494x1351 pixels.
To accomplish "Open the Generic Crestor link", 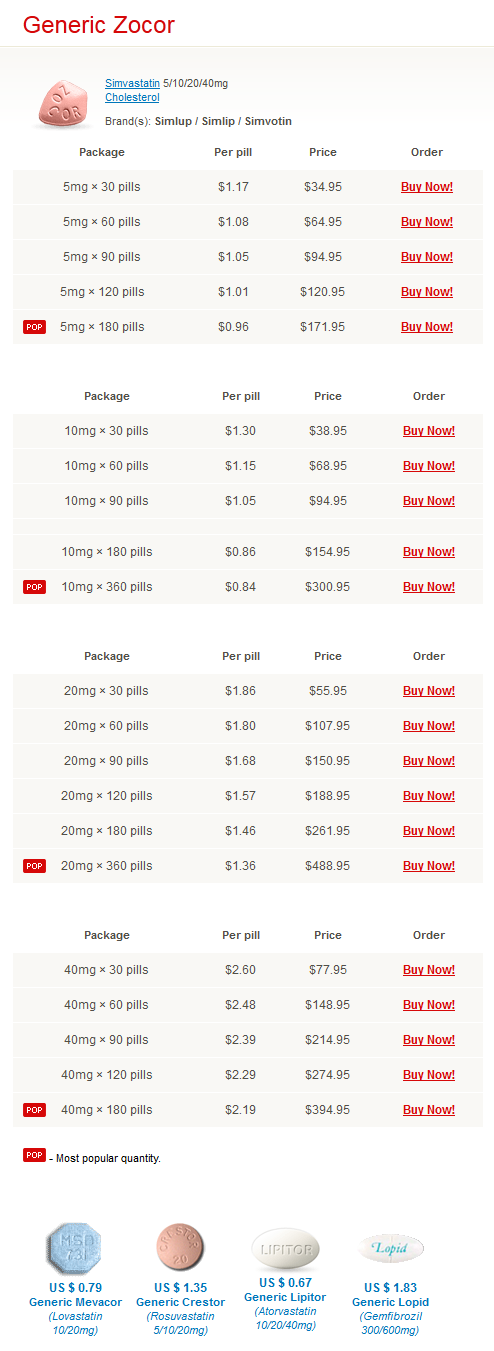I will (x=181, y=1302).
